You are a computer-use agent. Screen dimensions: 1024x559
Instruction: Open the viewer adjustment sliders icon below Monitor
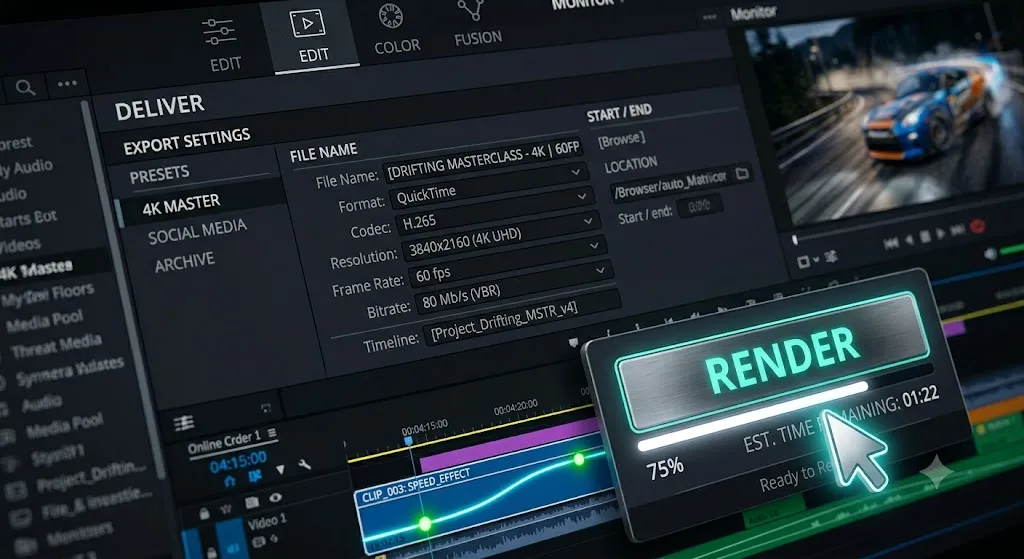click(831, 255)
